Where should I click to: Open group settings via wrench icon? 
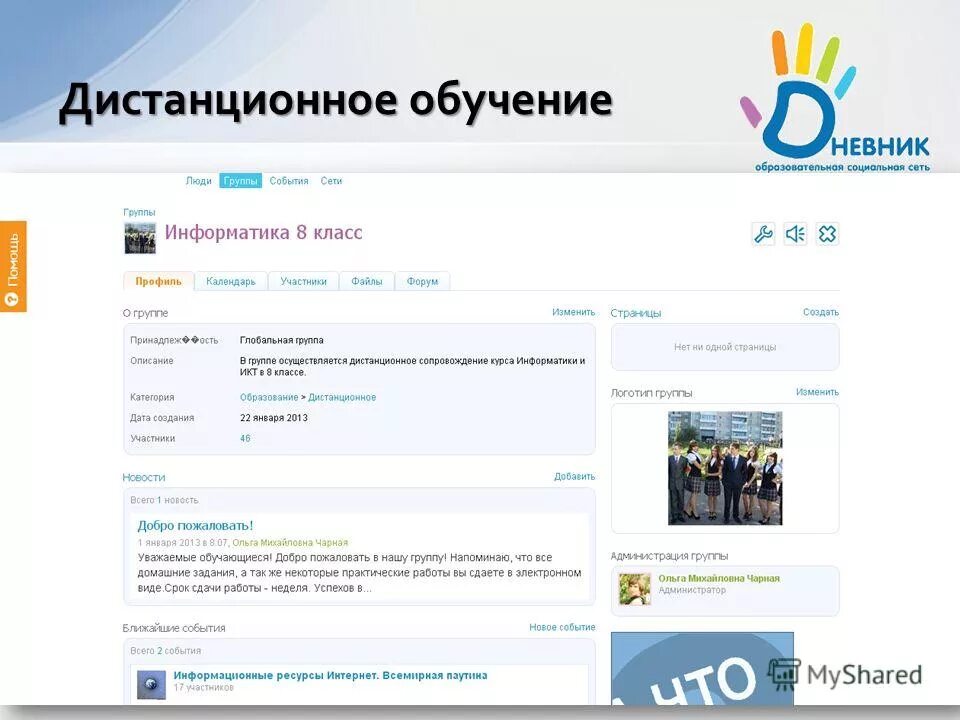764,233
